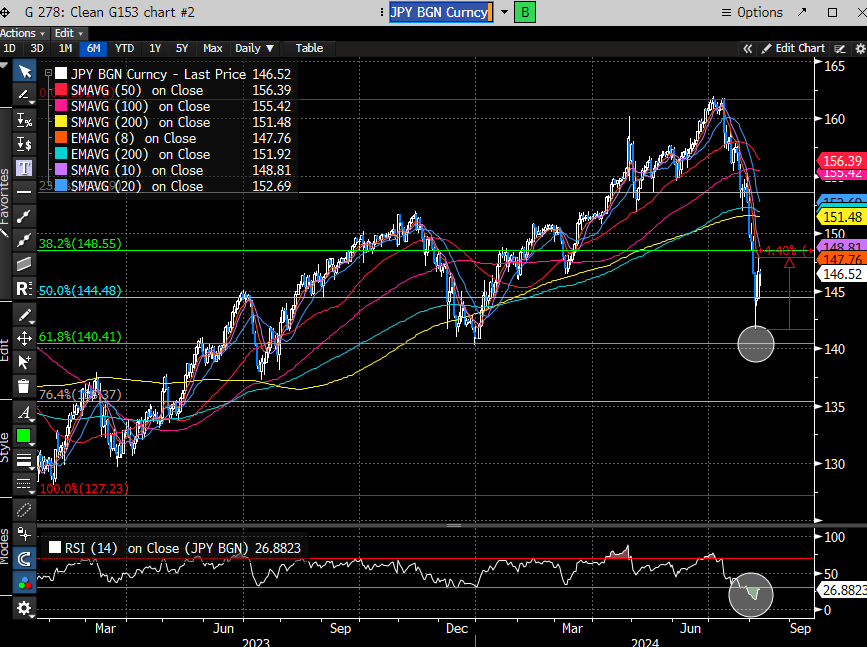Image resolution: width=867 pixels, height=647 pixels.
Task: Select the Fibonacci retracement R tool
Action: tap(24, 289)
